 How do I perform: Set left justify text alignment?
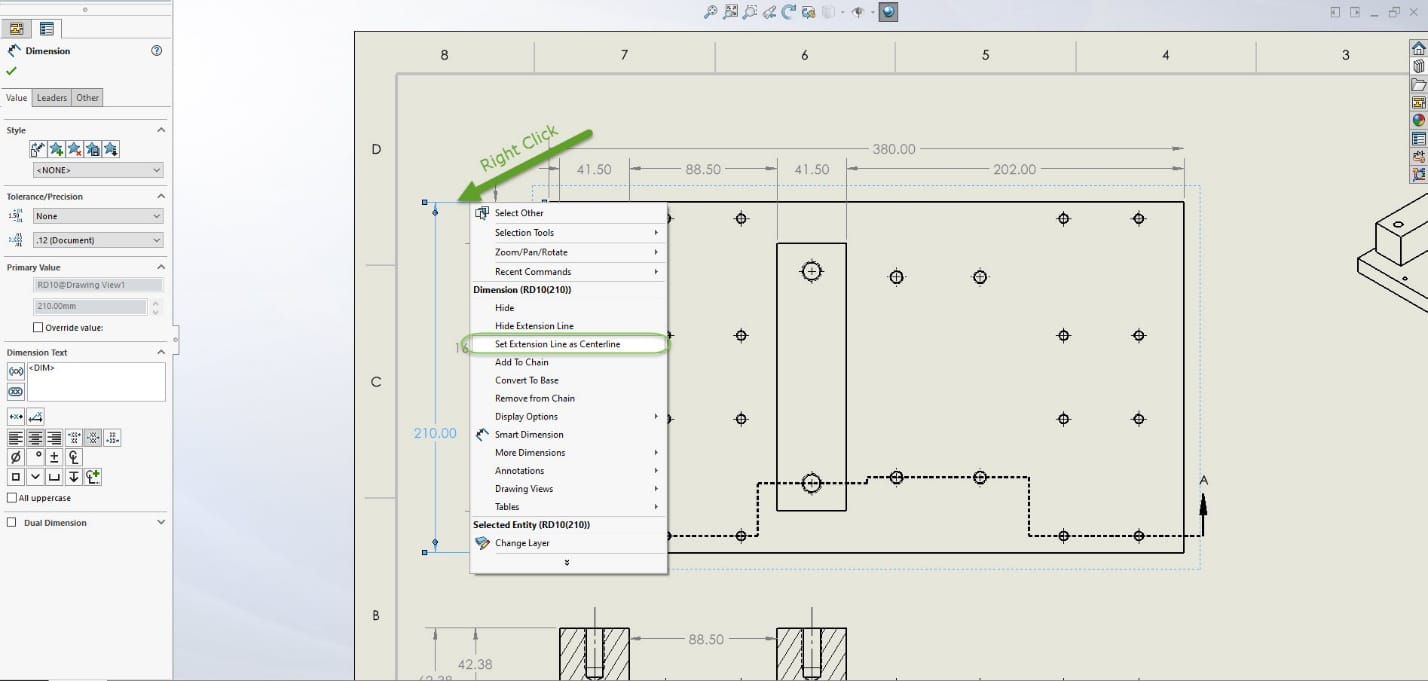(16, 438)
